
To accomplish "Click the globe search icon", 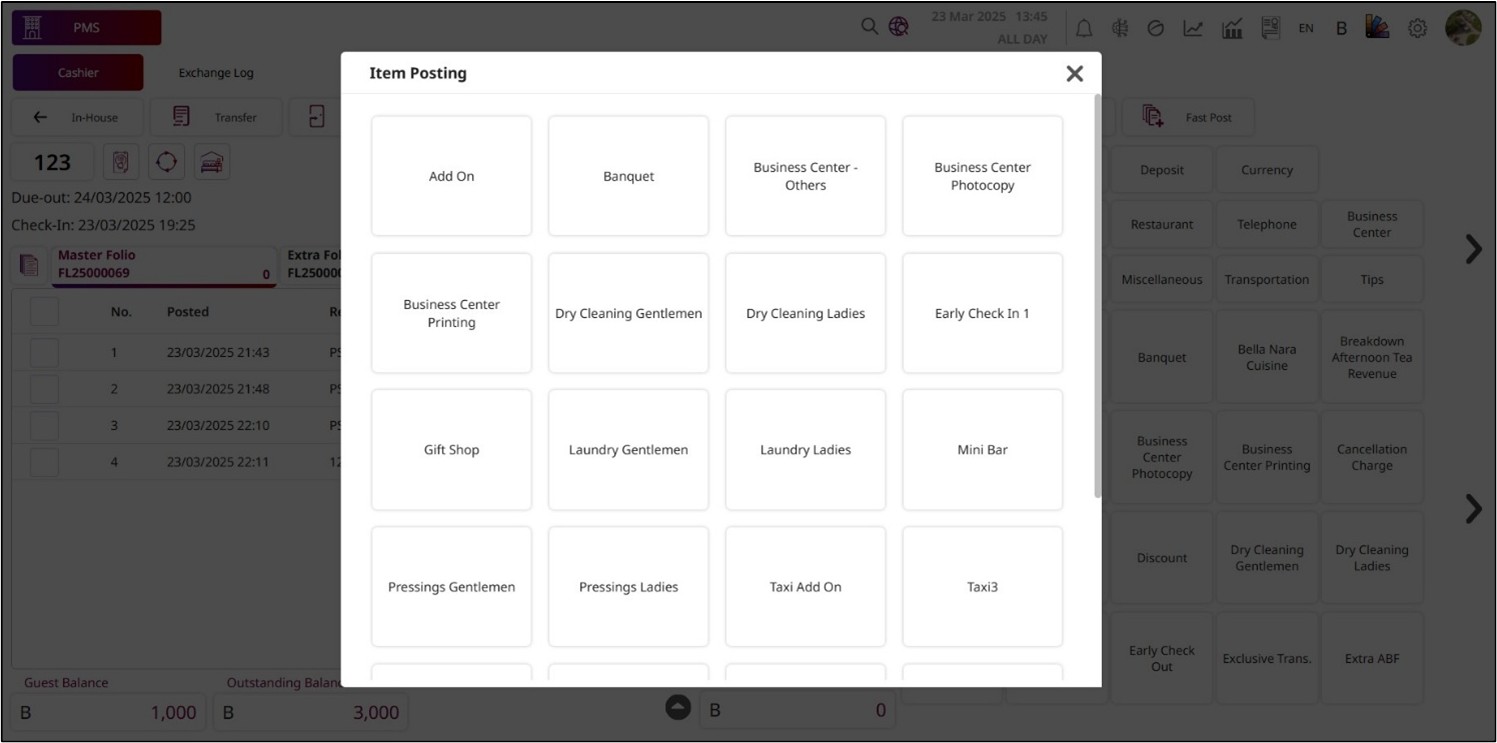I will (898, 27).
